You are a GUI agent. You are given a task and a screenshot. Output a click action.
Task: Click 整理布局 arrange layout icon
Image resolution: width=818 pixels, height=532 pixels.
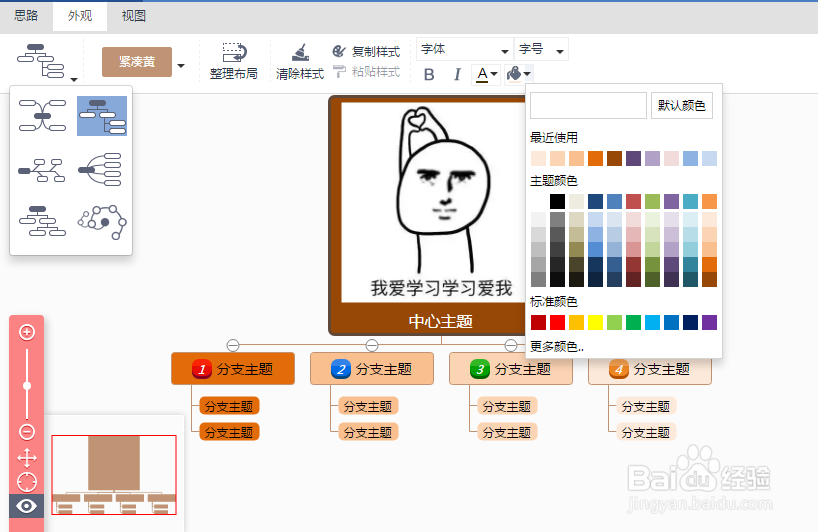click(234, 54)
